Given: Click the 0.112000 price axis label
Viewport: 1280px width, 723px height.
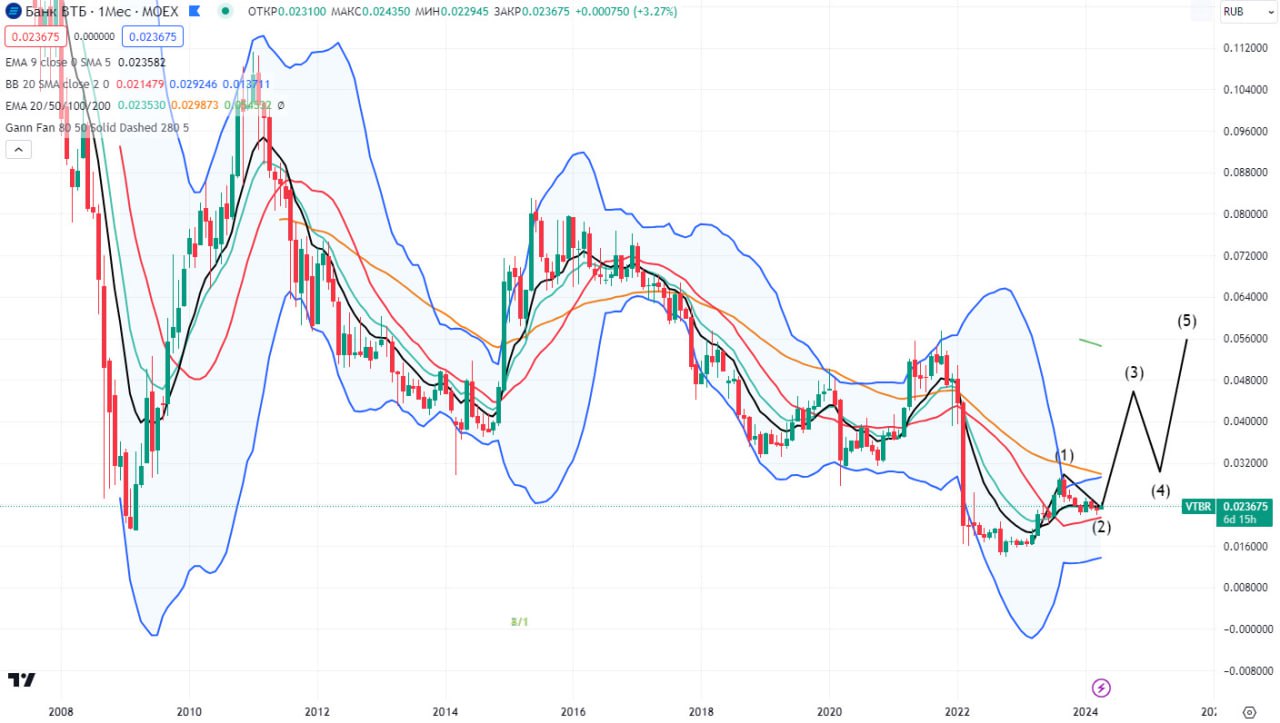Looking at the screenshot, I should (1247, 48).
